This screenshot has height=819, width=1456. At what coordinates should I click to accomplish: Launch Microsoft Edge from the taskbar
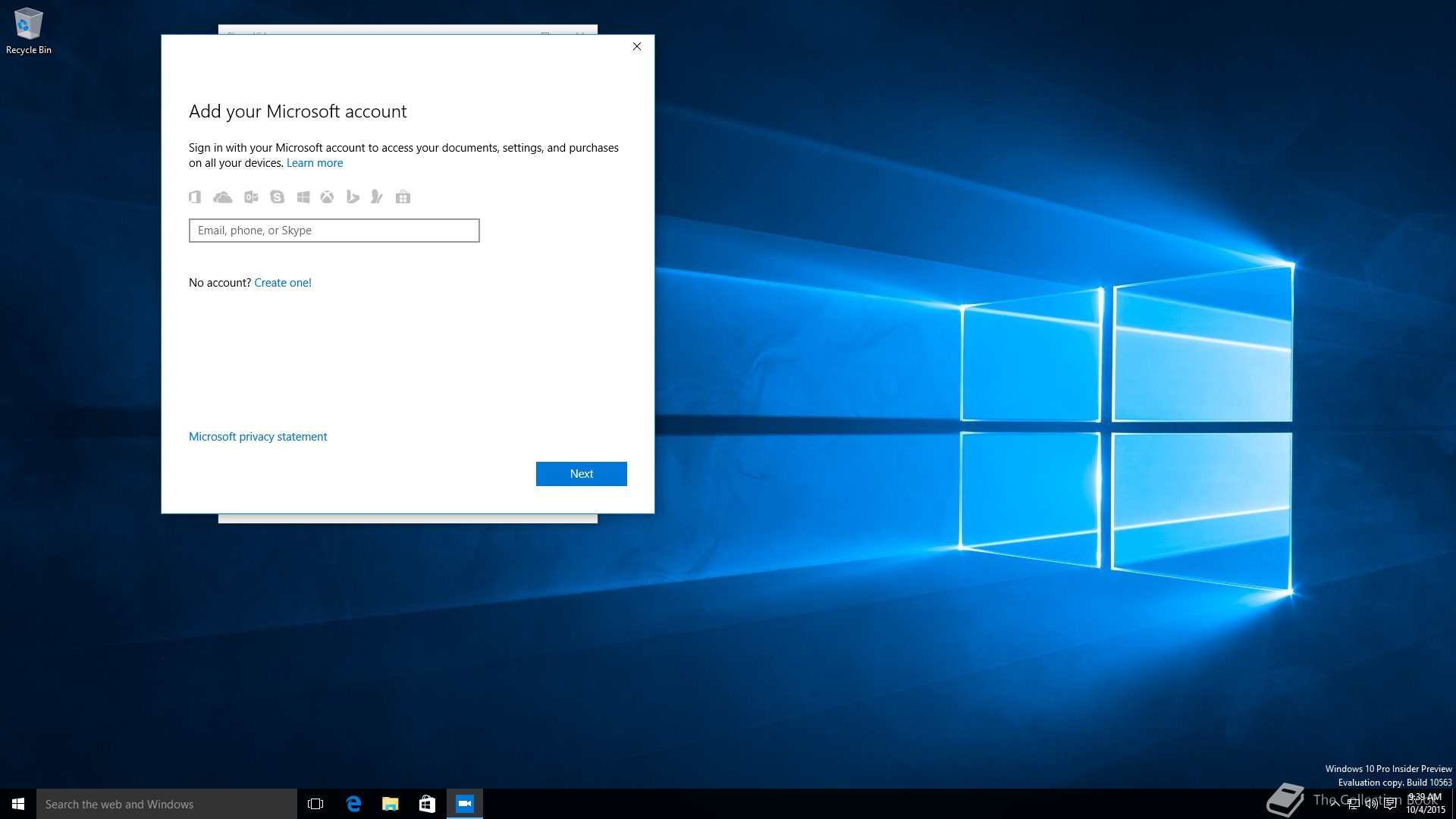pyautogui.click(x=353, y=804)
